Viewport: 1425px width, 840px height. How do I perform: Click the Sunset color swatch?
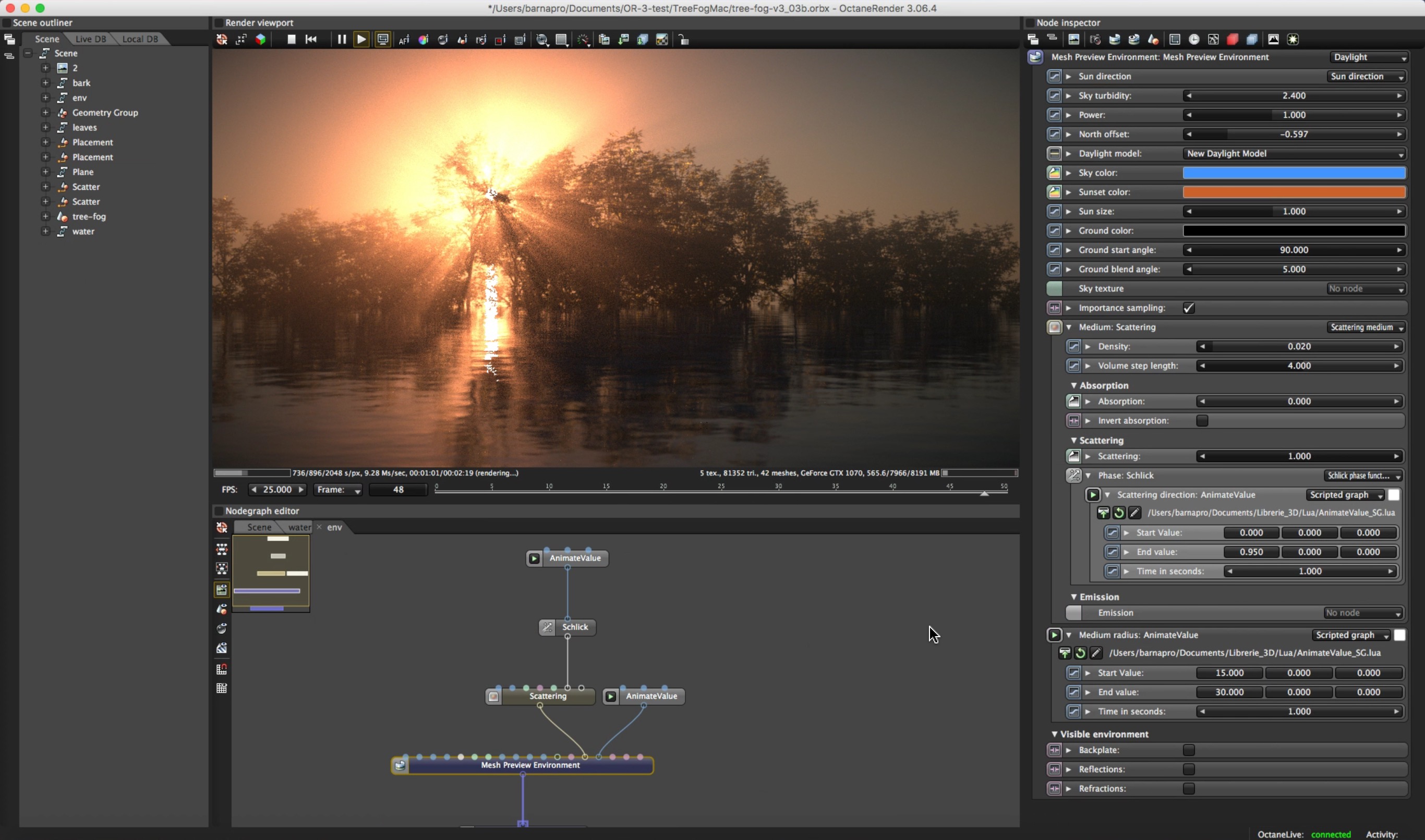(1294, 192)
